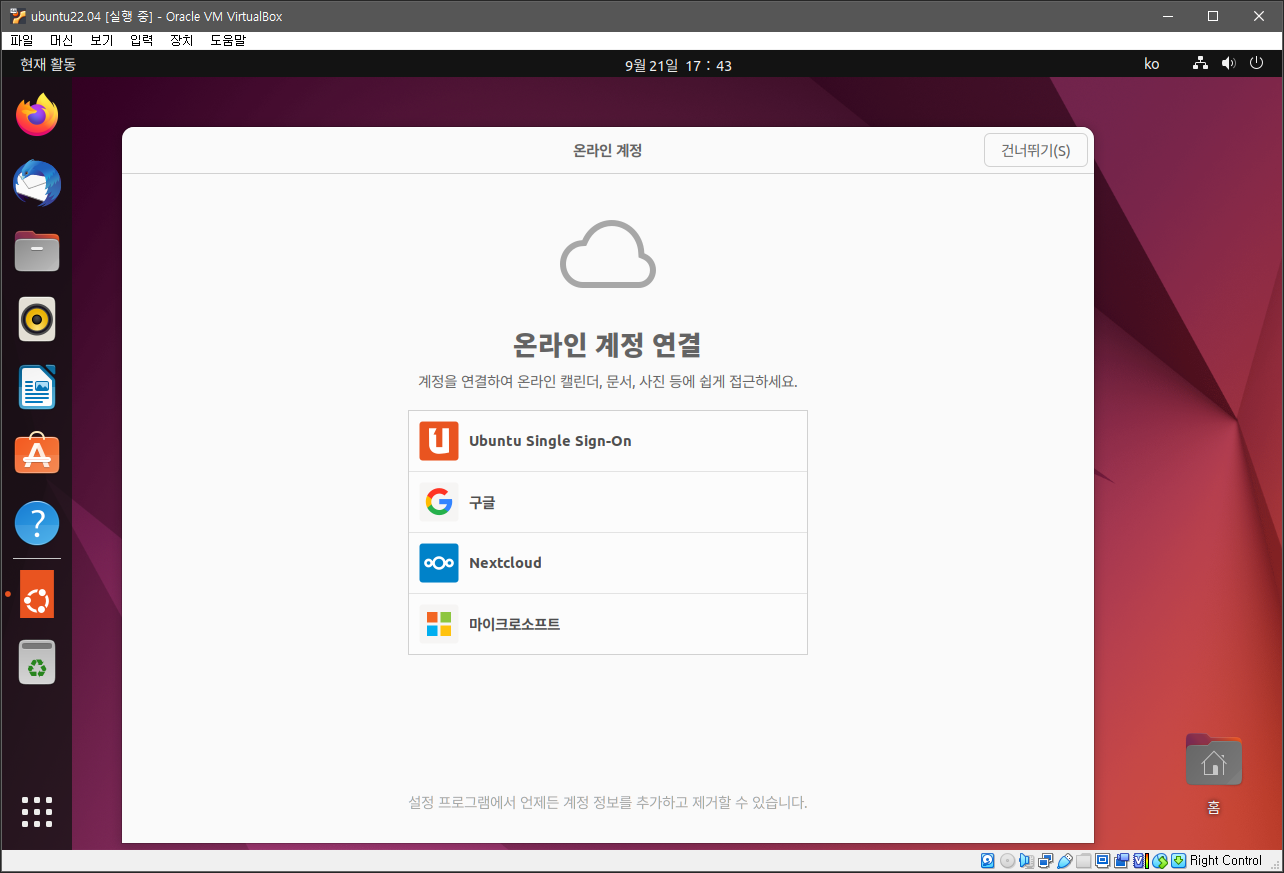
Task: Open the Help question mark icon
Action: 37,522
